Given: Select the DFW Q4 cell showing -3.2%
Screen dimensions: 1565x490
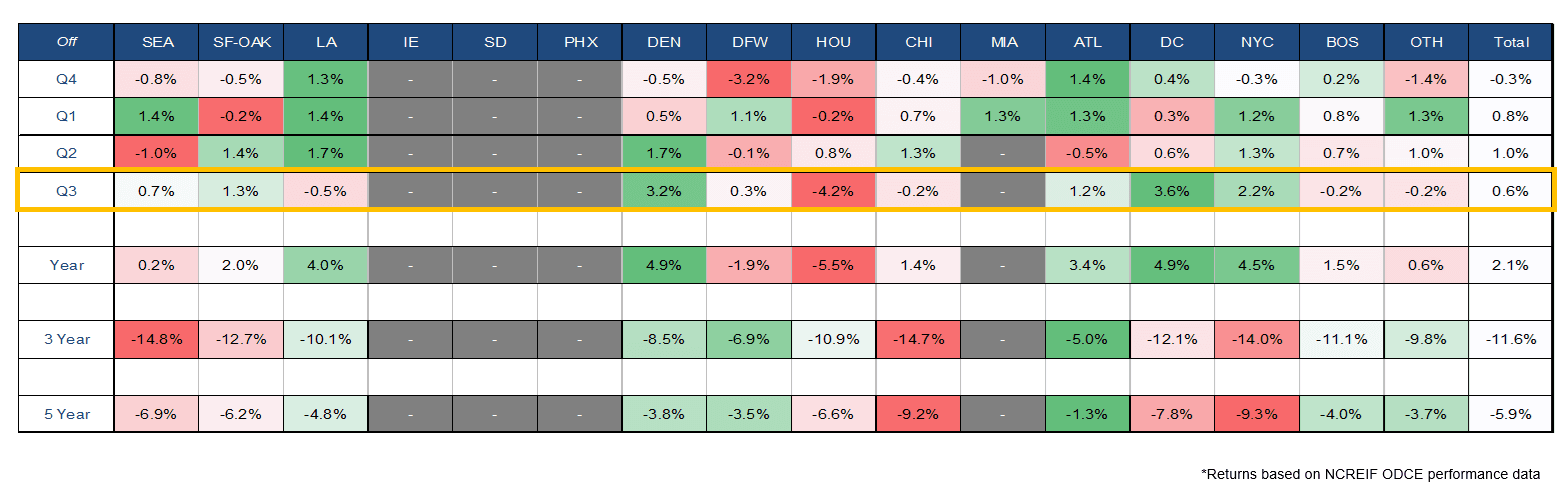Looking at the screenshot, I should point(748,79).
